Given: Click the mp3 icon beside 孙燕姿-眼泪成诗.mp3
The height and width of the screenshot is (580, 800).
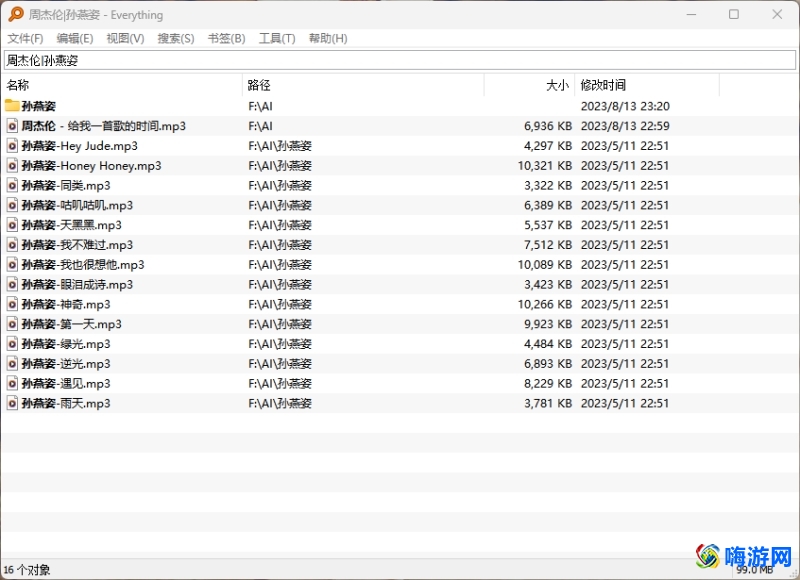Looking at the screenshot, I should 12,285.
